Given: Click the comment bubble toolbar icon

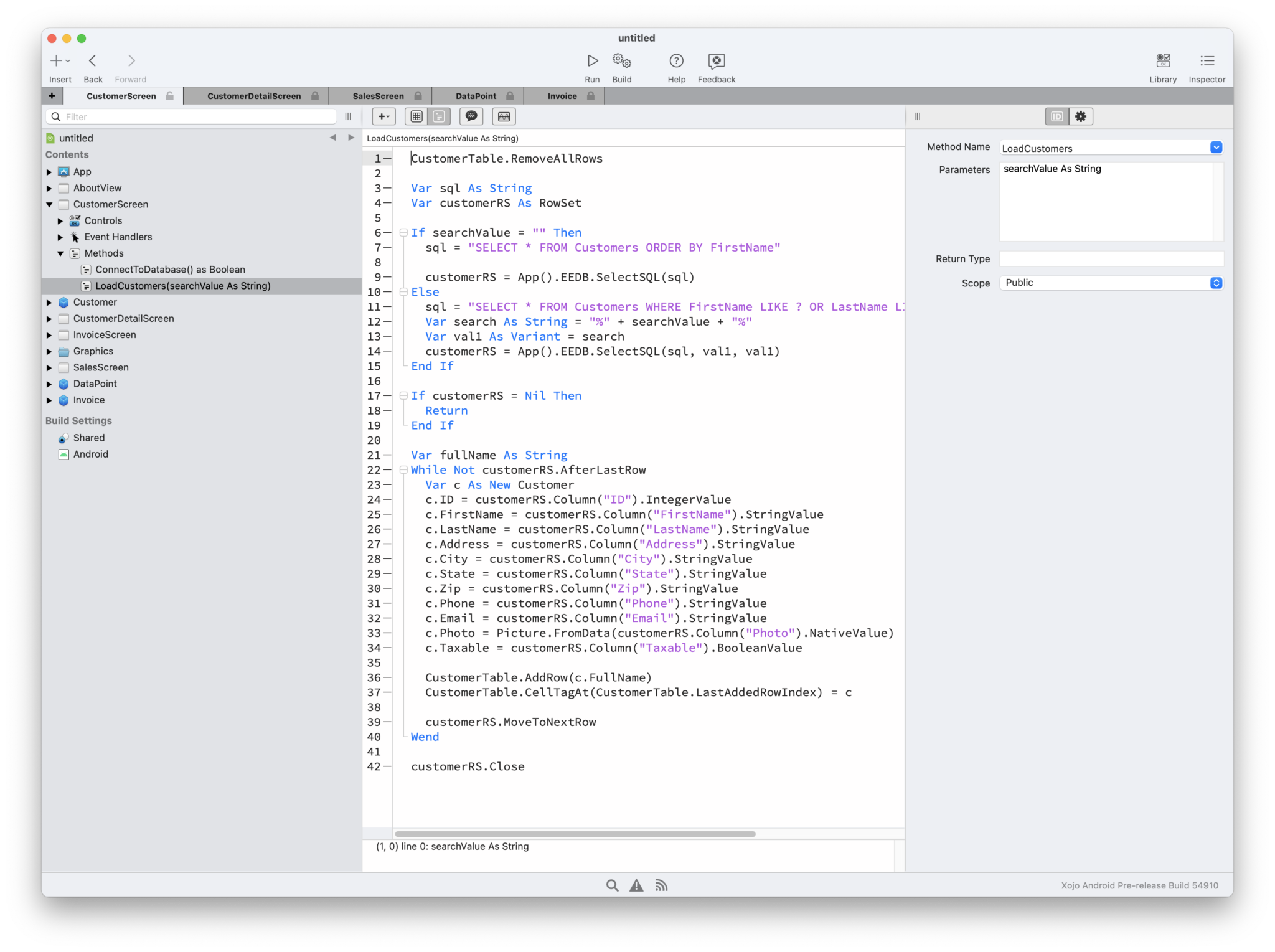Looking at the screenshot, I should 471,116.
